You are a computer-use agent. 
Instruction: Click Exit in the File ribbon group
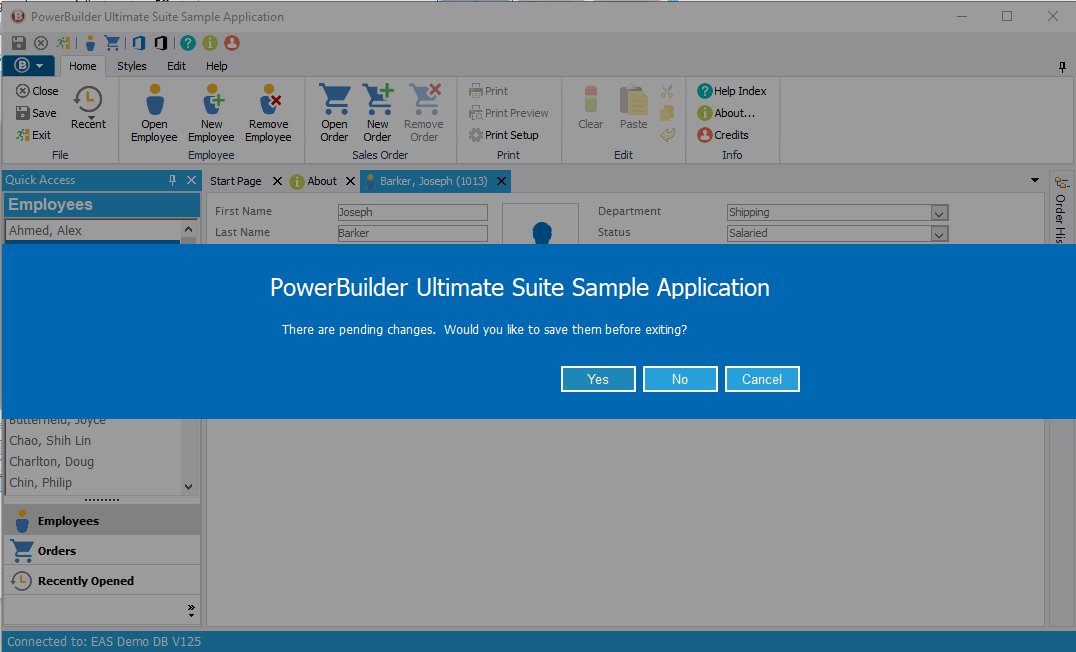(x=34, y=135)
